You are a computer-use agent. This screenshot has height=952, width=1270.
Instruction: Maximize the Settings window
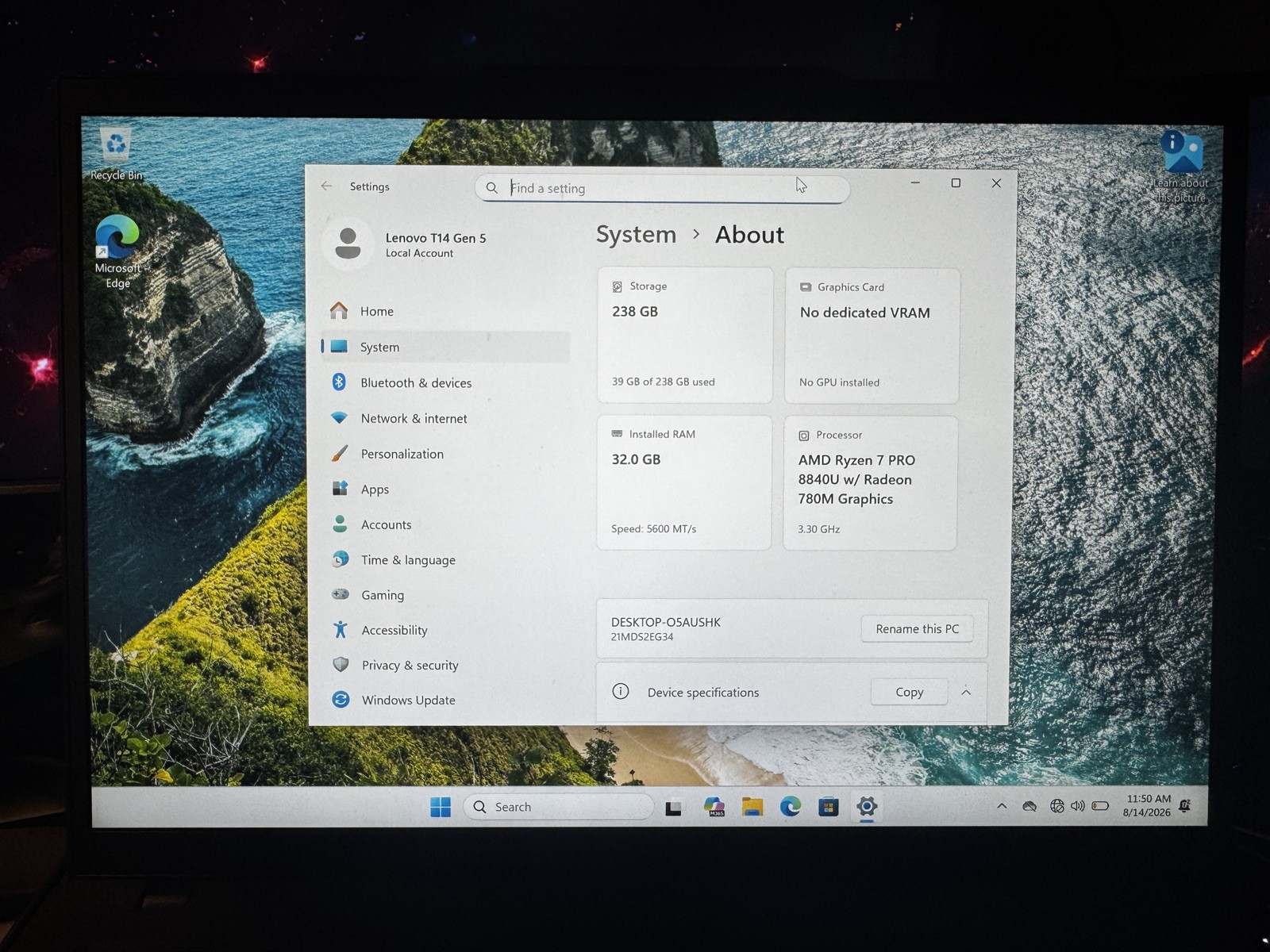[956, 182]
